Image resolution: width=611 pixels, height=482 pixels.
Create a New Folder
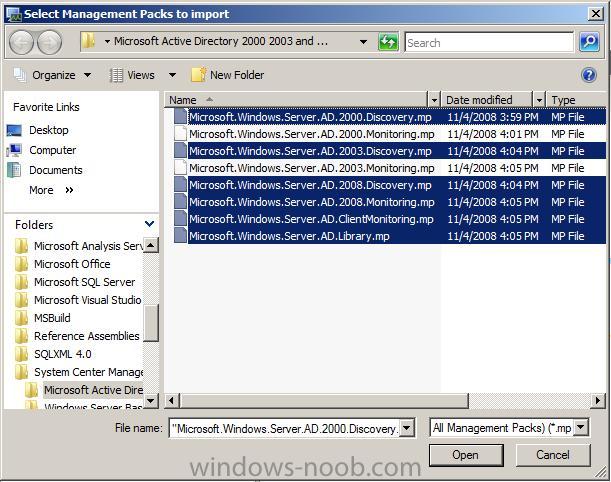pyautogui.click(x=228, y=75)
